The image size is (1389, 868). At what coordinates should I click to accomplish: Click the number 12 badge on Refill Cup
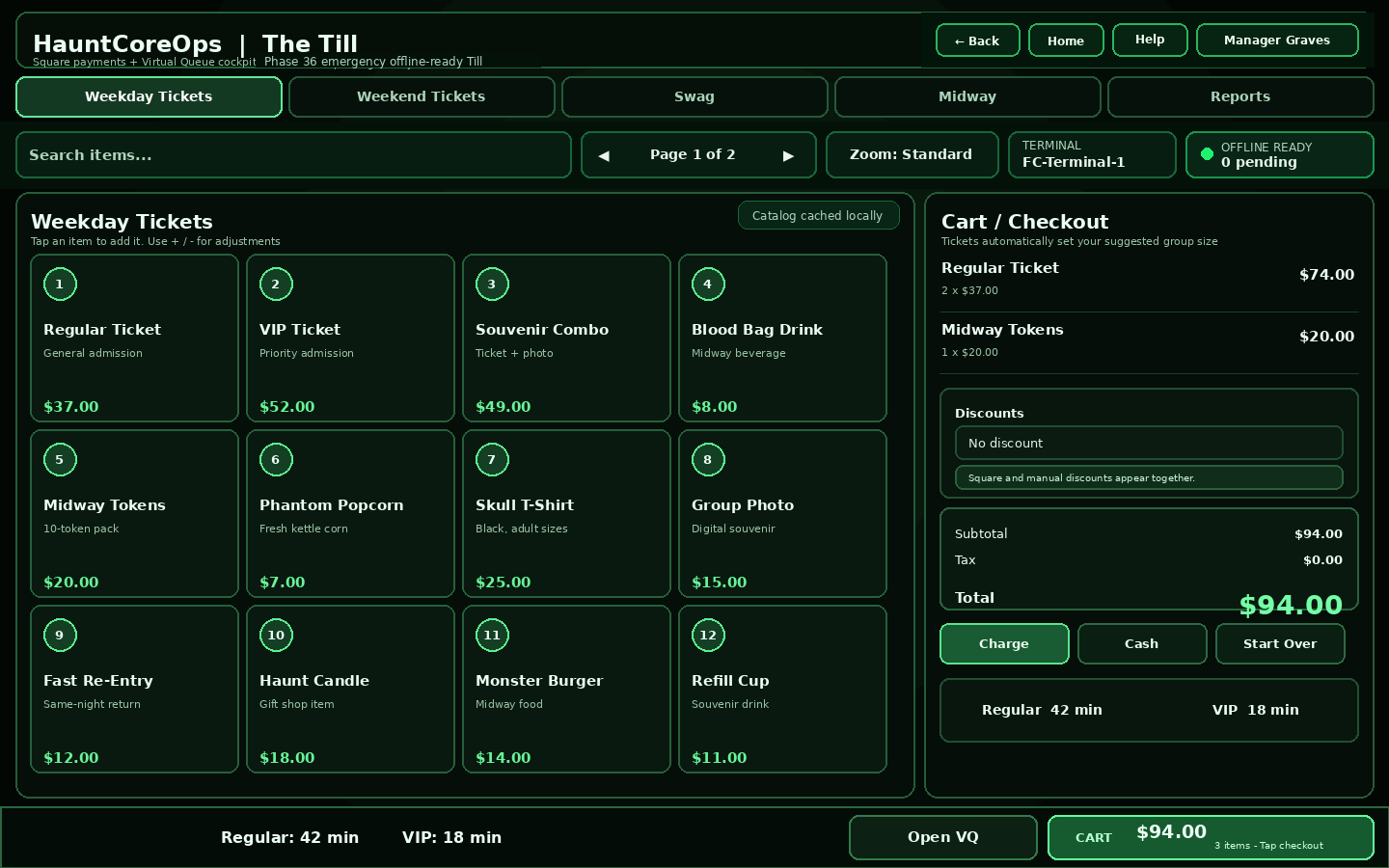[x=708, y=636]
